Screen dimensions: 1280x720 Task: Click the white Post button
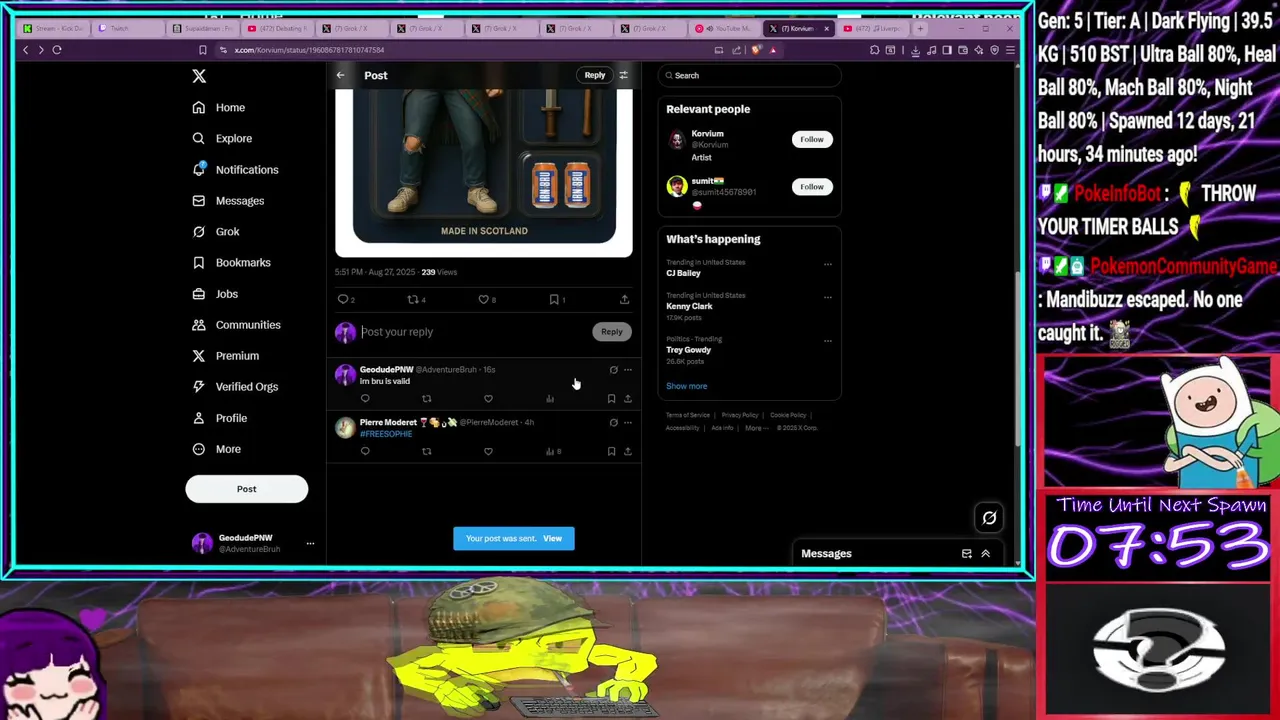tap(246, 489)
